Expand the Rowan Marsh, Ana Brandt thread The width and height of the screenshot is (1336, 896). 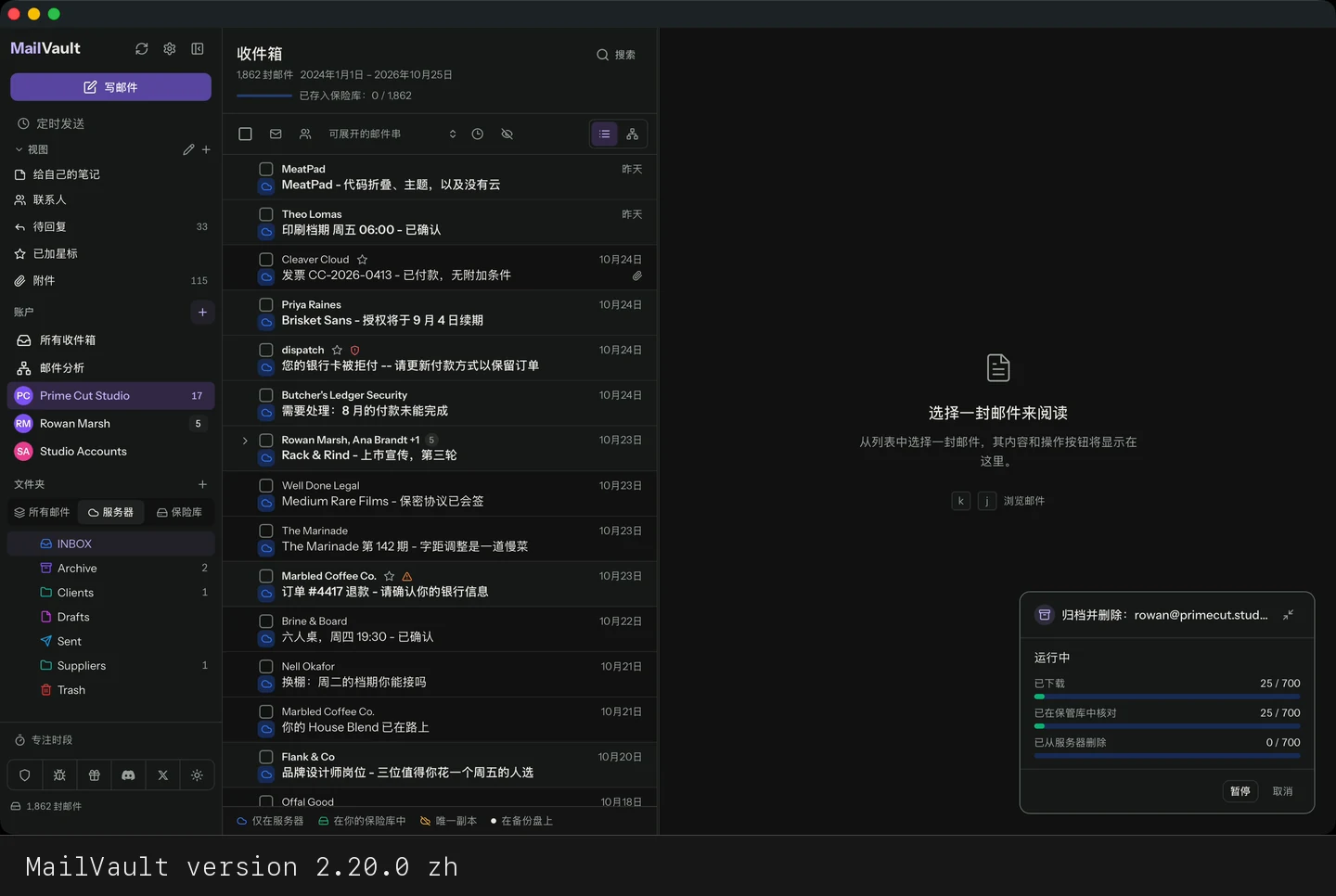tap(245, 441)
